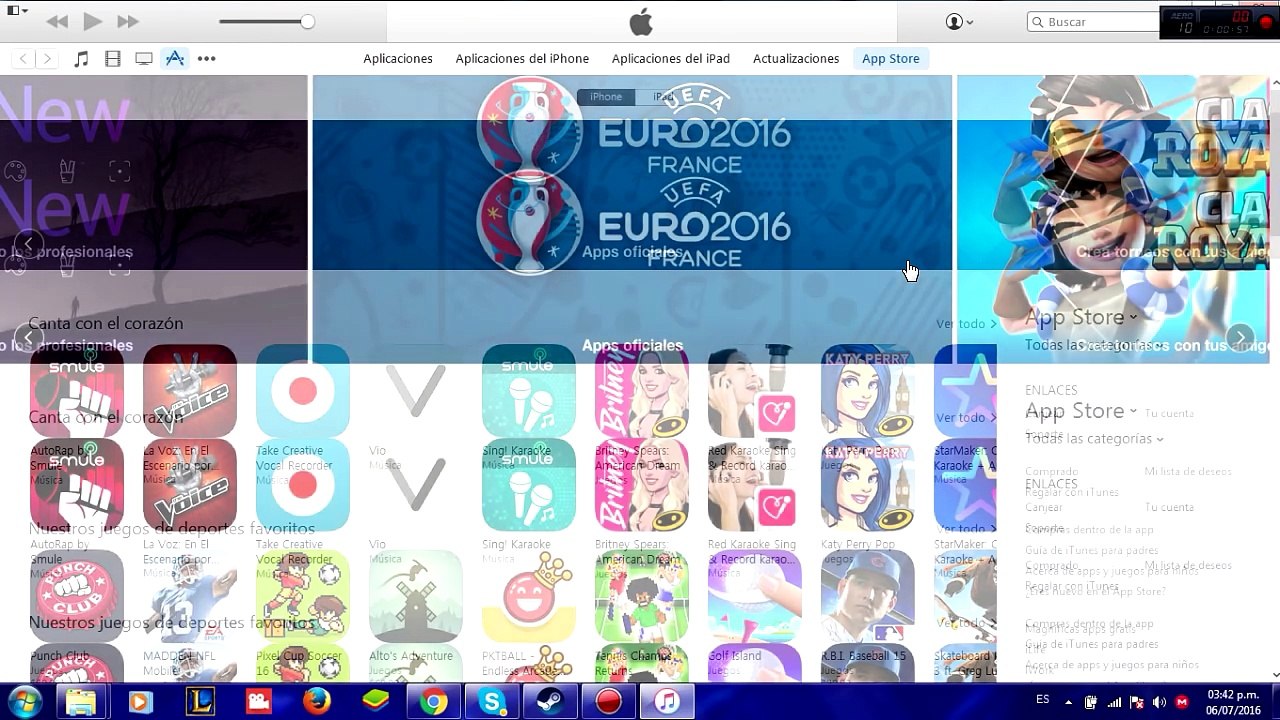The width and height of the screenshot is (1280, 720).
Task: Open the Aplicaciones del iPhone tab
Action: [x=522, y=59]
